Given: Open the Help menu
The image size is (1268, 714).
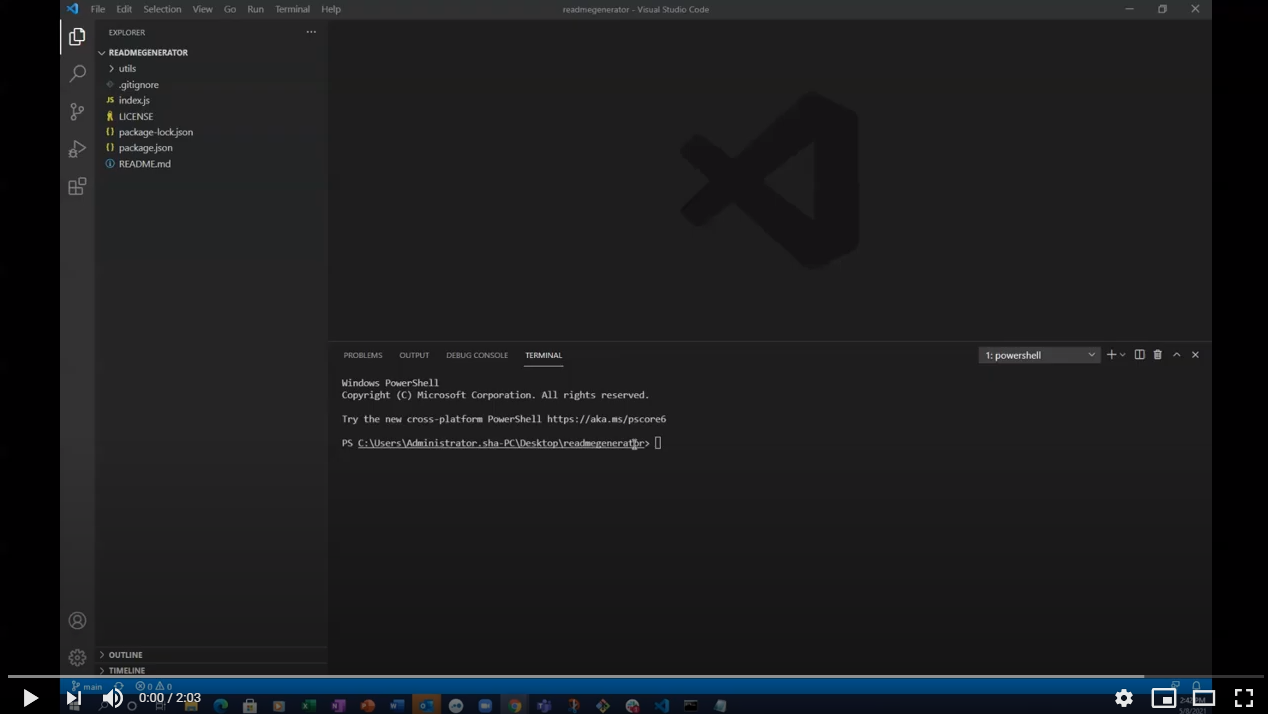Looking at the screenshot, I should (331, 9).
